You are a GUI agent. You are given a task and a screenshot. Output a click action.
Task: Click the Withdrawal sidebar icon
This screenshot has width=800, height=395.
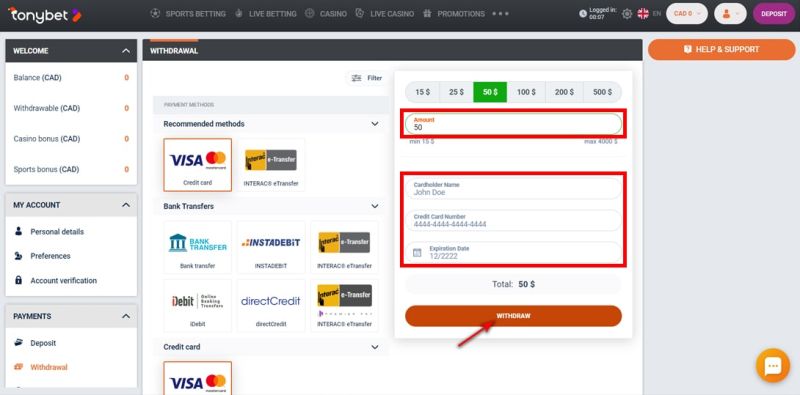18,367
